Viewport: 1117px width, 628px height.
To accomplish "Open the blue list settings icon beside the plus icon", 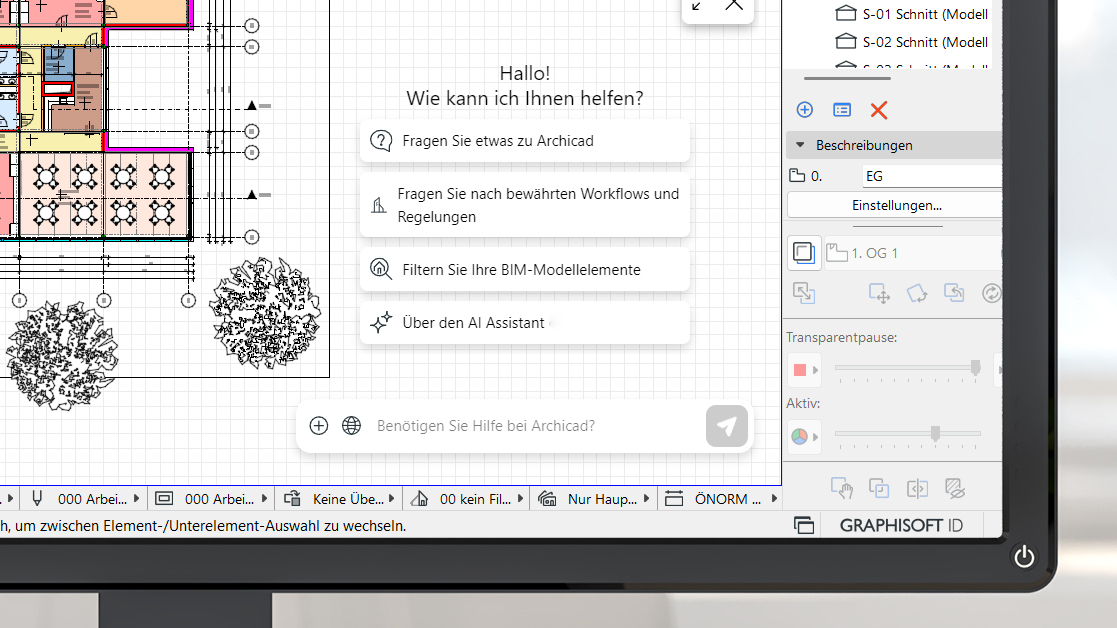I will (842, 110).
